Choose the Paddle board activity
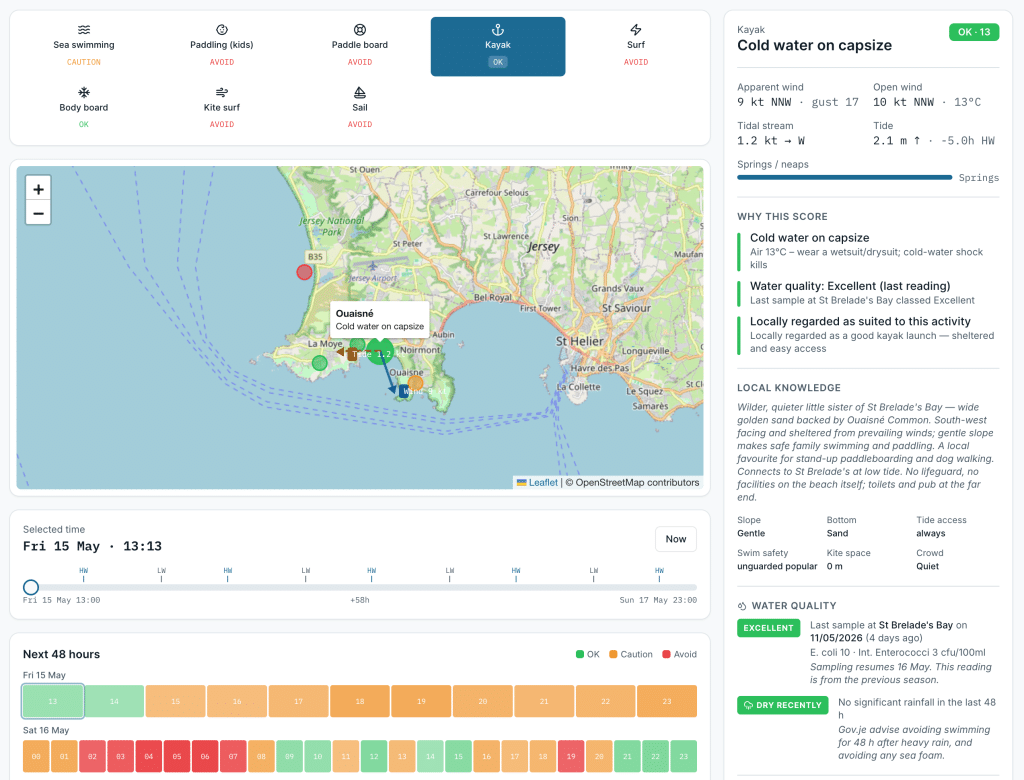Screen dimensions: 1024x780 (360, 46)
